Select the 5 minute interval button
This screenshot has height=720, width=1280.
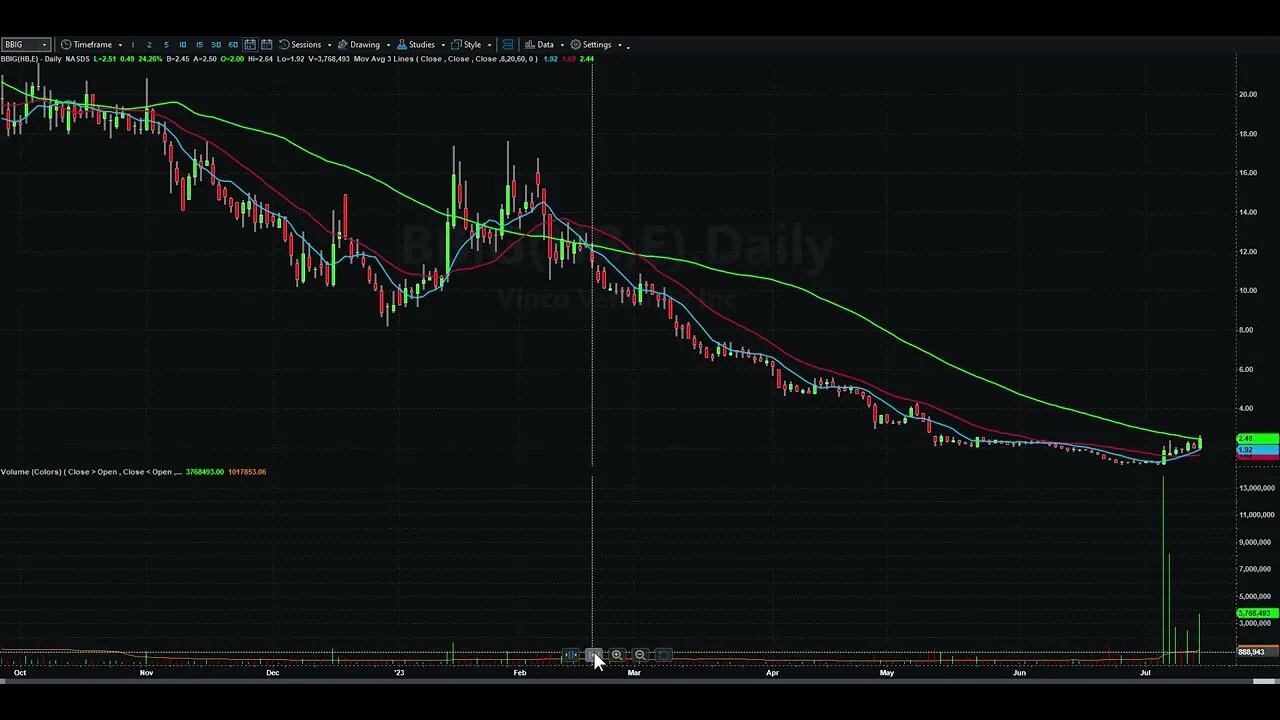tap(166, 45)
